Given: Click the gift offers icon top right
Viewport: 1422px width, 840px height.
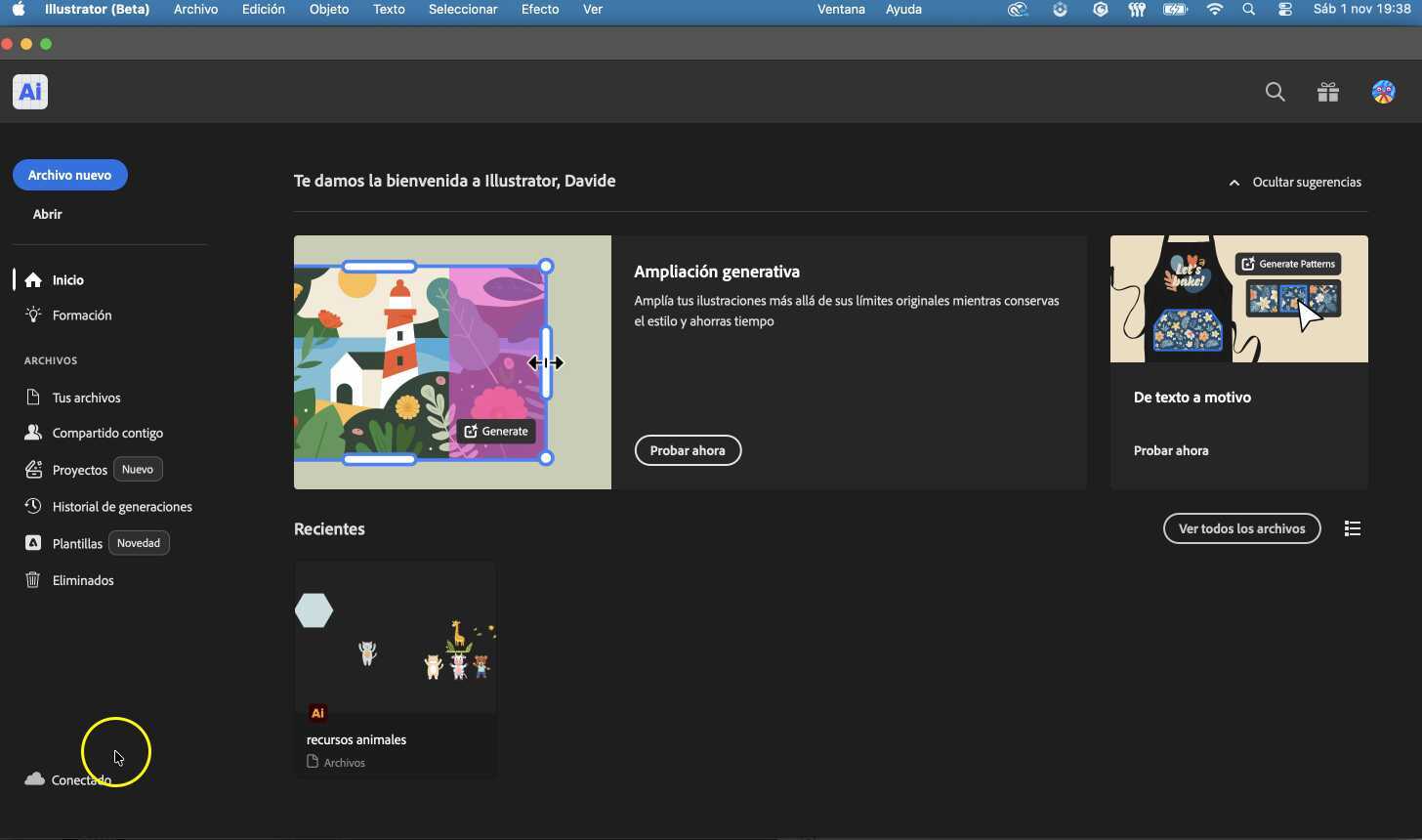Looking at the screenshot, I should pos(1327,92).
